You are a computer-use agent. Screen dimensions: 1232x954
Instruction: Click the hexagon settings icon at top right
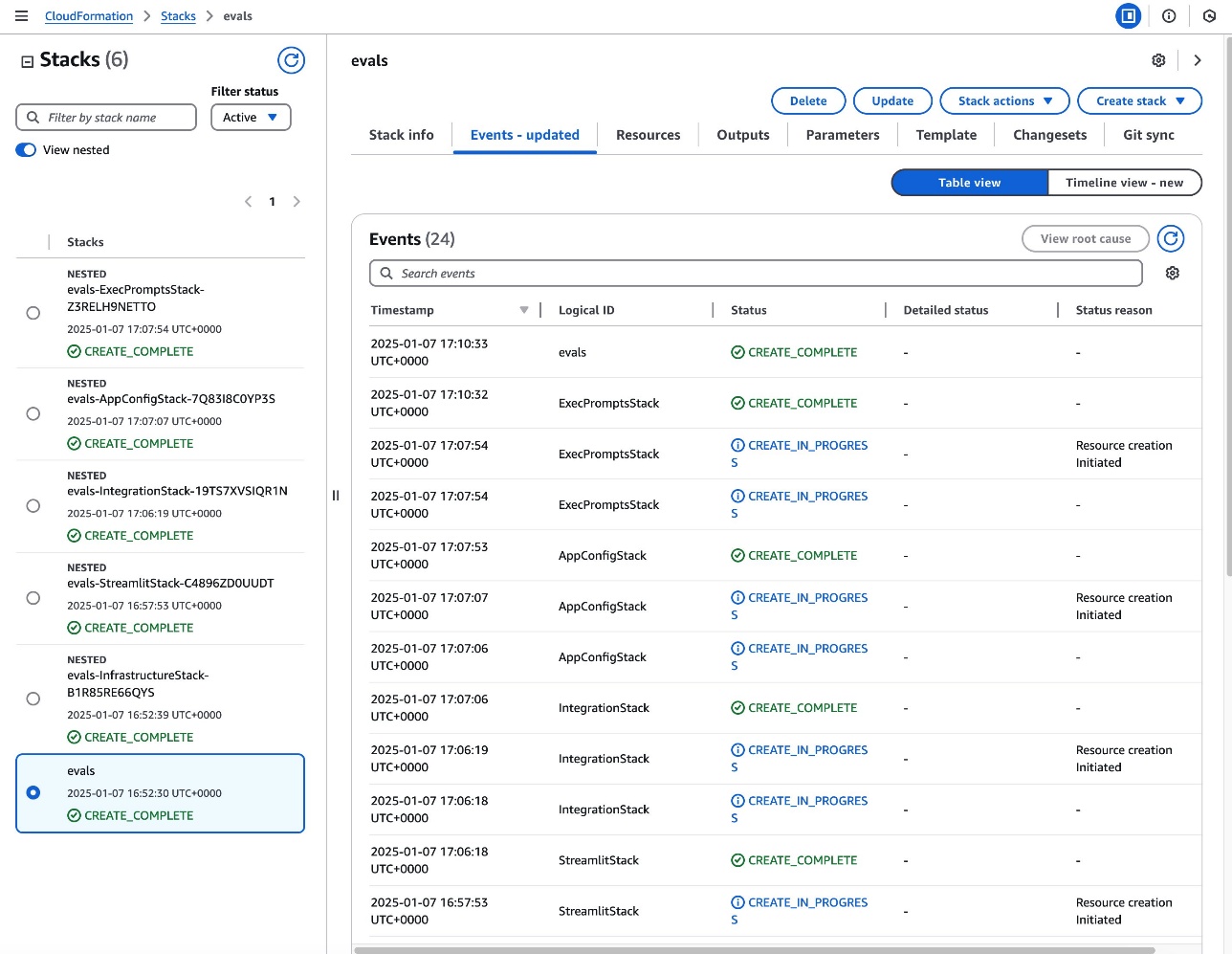point(1209,16)
